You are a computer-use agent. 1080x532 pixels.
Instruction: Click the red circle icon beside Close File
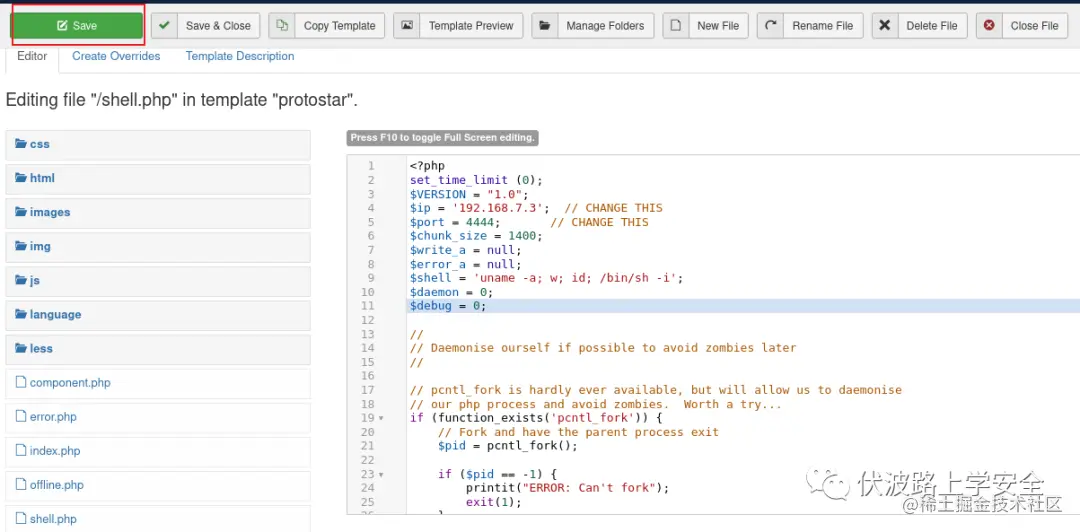[990, 25]
